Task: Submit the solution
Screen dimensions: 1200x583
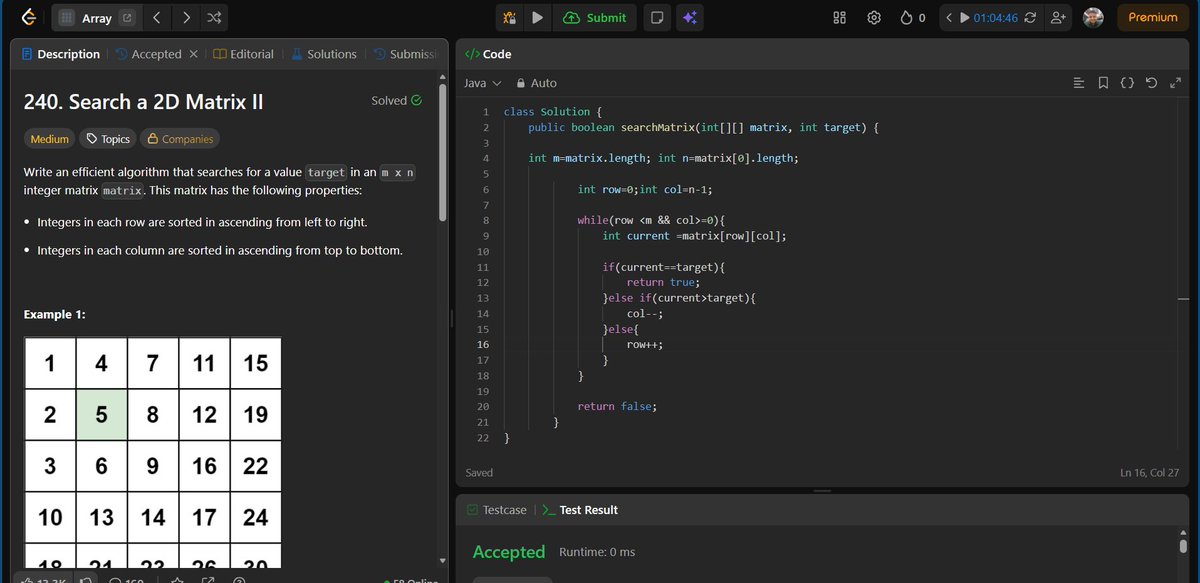Action: (595, 17)
